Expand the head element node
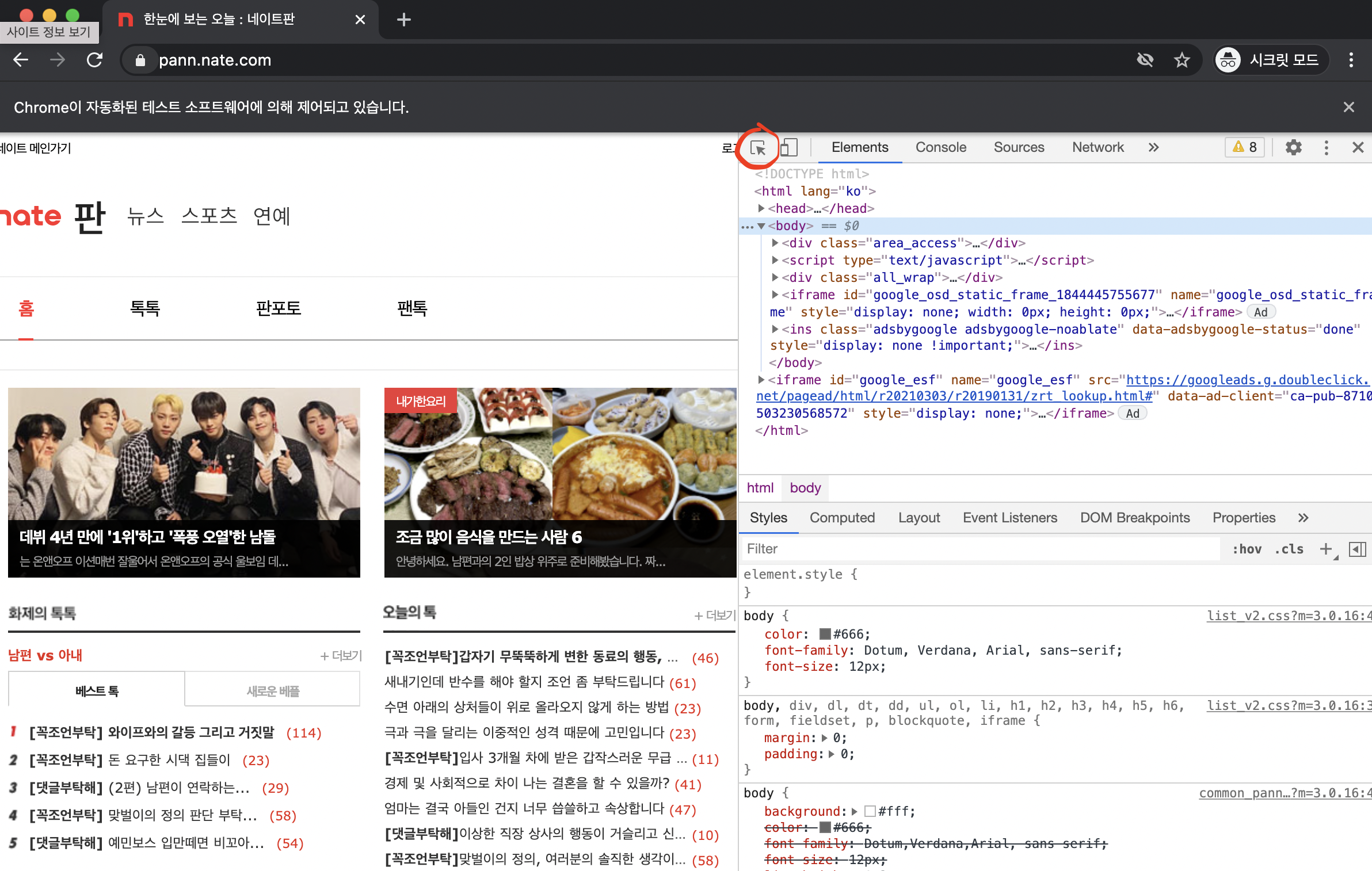The width and height of the screenshot is (1372, 871). coord(761,208)
